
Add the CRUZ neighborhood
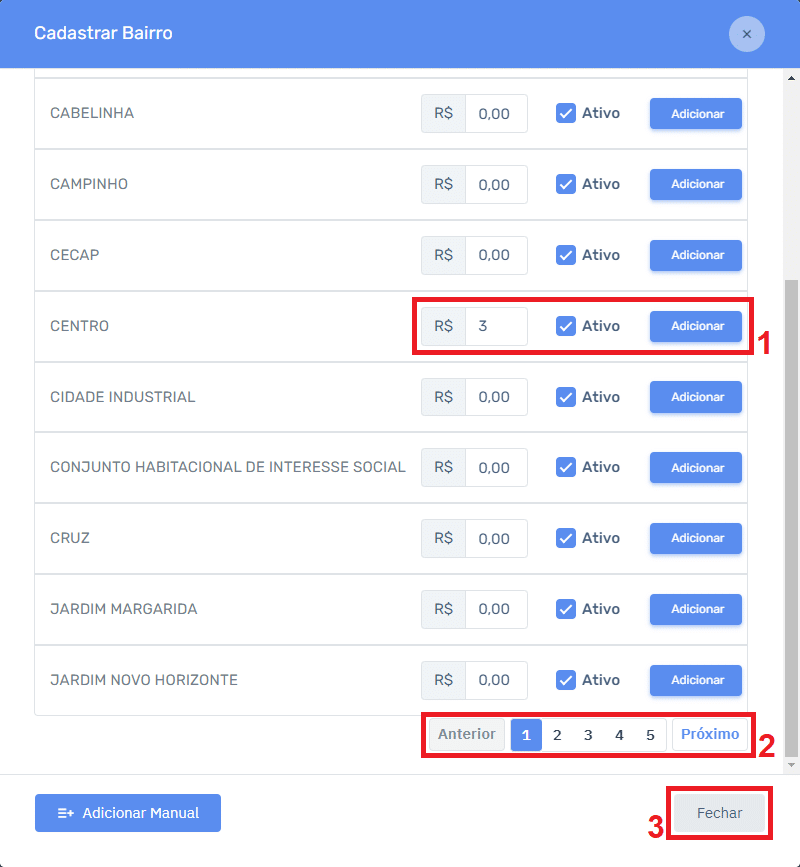pos(696,538)
